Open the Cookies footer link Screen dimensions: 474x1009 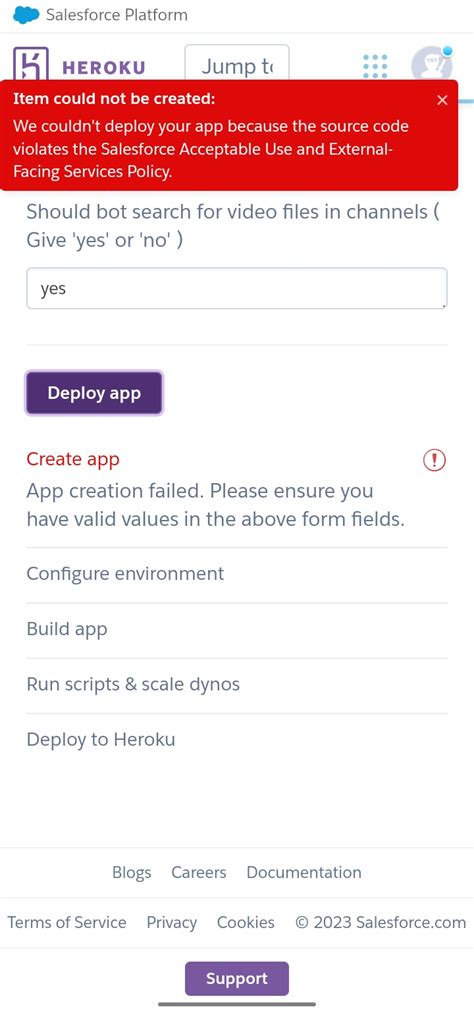[246, 922]
